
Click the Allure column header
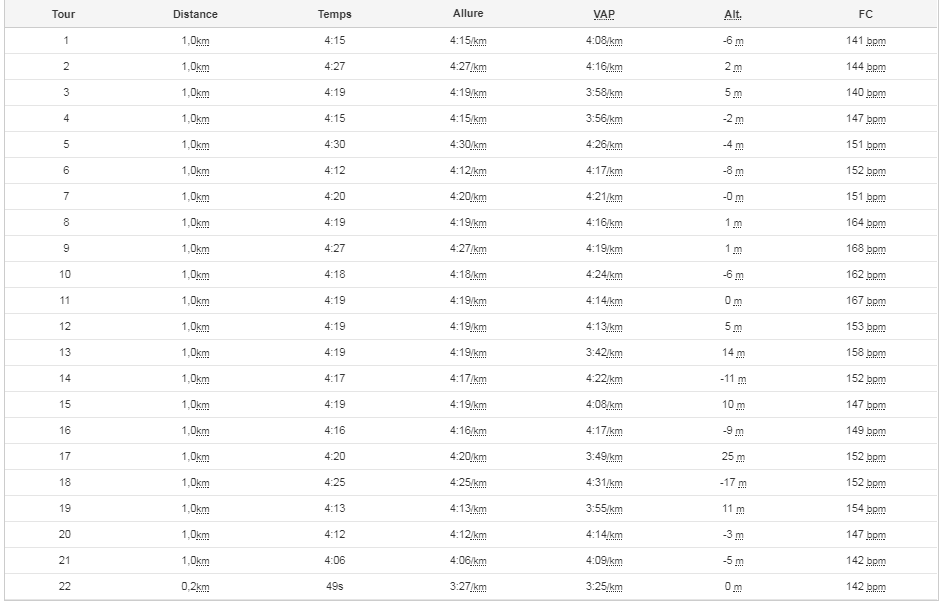coord(467,13)
